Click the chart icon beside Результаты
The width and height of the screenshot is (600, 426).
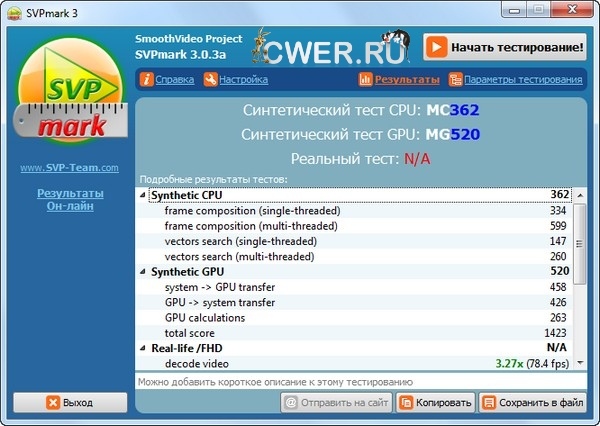[366, 79]
